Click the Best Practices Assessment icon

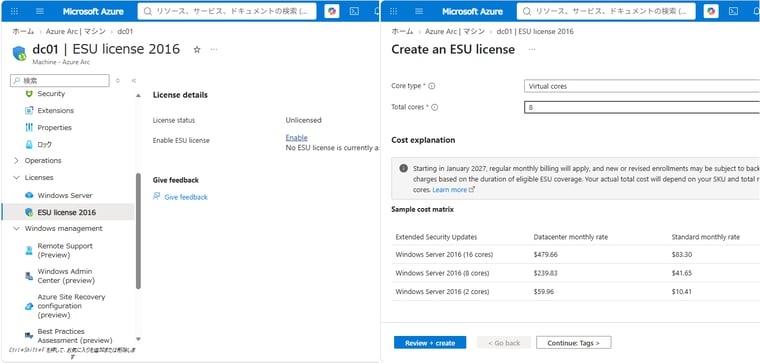point(29,335)
